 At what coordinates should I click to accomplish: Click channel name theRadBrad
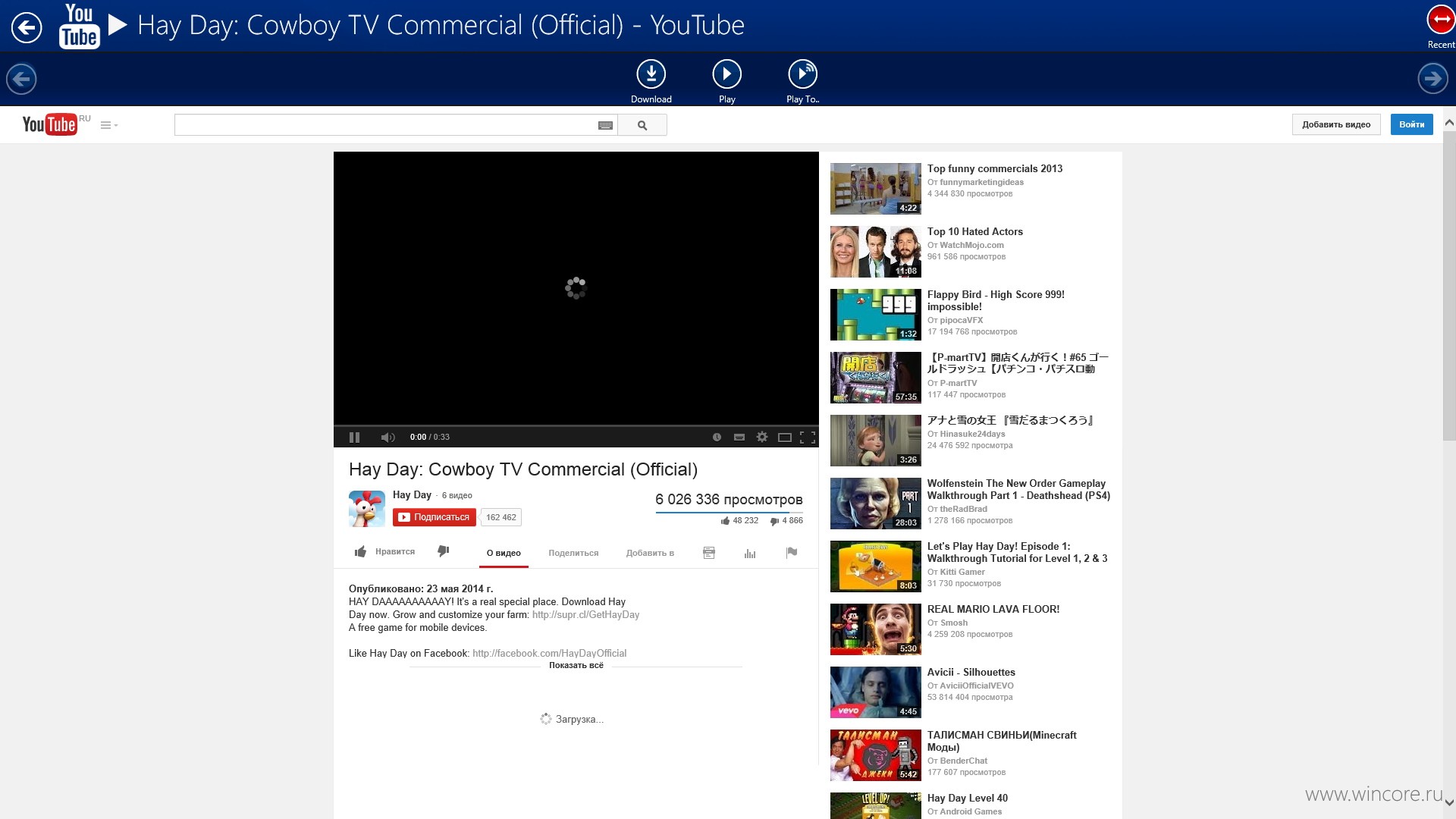click(963, 509)
